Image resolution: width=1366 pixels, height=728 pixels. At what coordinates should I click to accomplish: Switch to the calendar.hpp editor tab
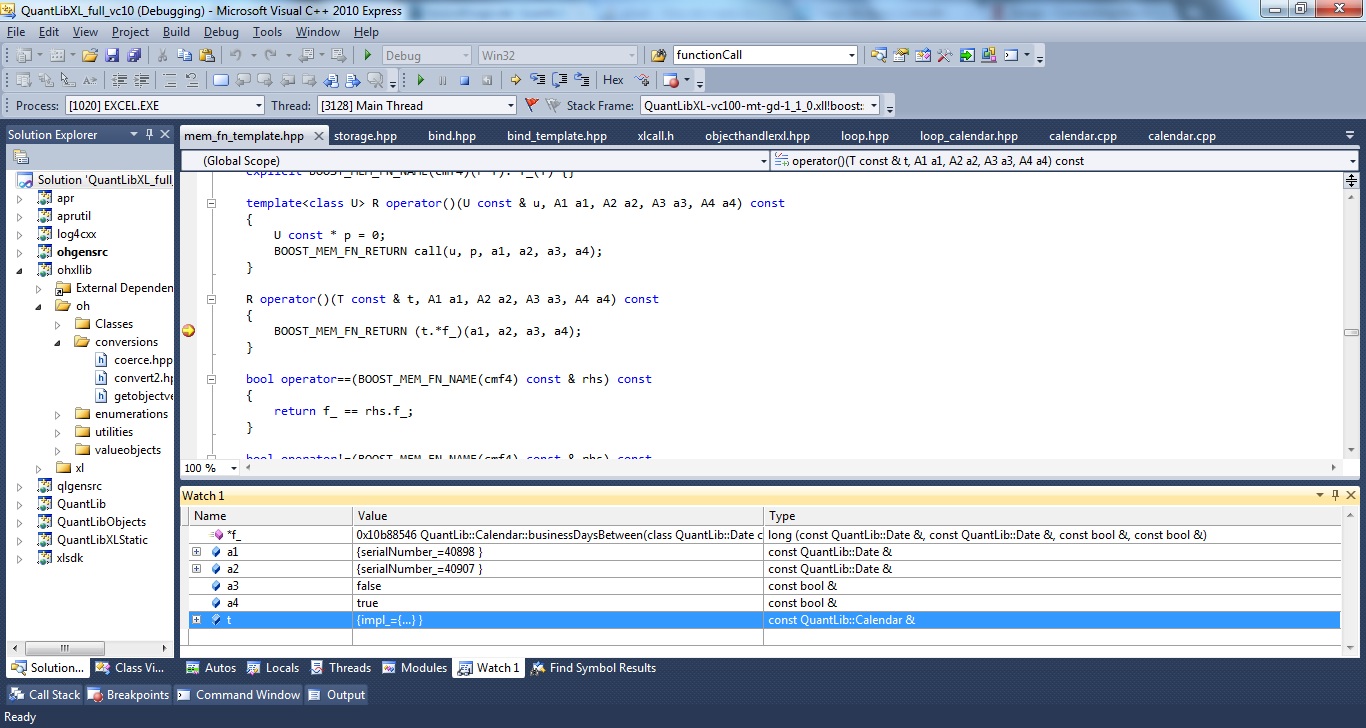click(x=1082, y=136)
